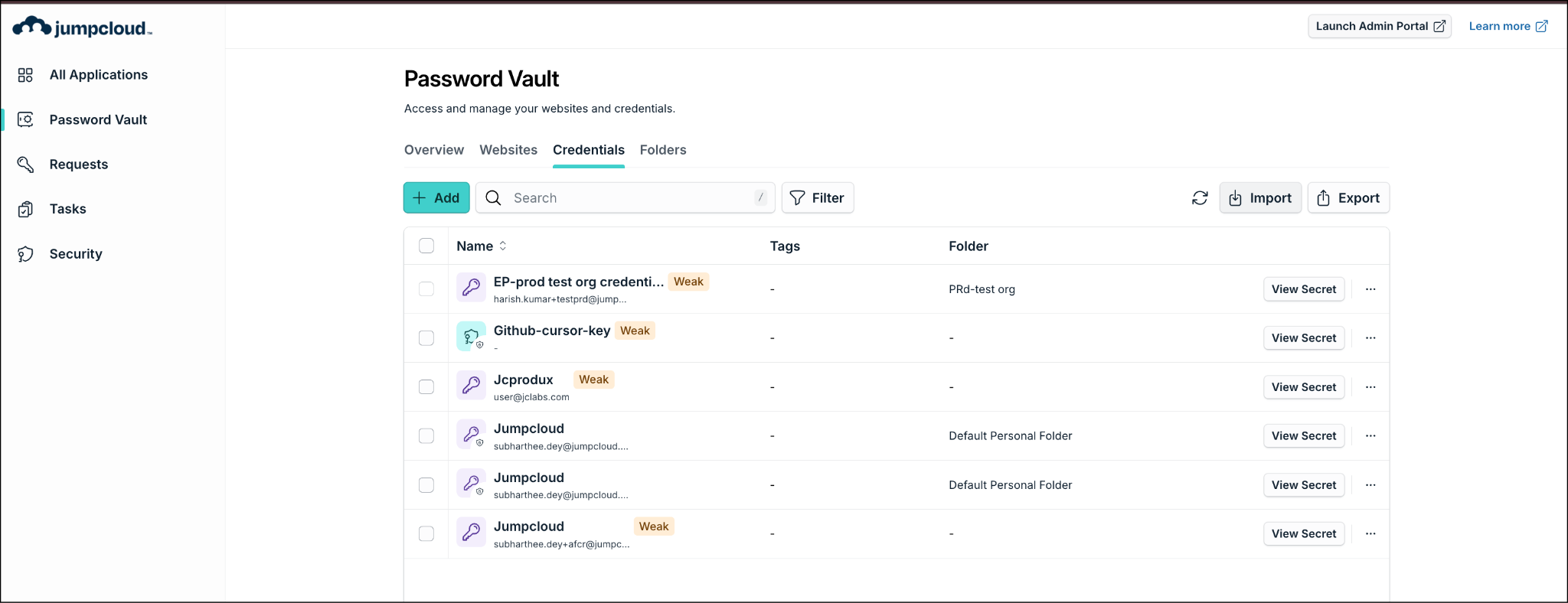The height and width of the screenshot is (603, 1568).
Task: View Secret for Github-cursor-key
Action: pos(1304,338)
